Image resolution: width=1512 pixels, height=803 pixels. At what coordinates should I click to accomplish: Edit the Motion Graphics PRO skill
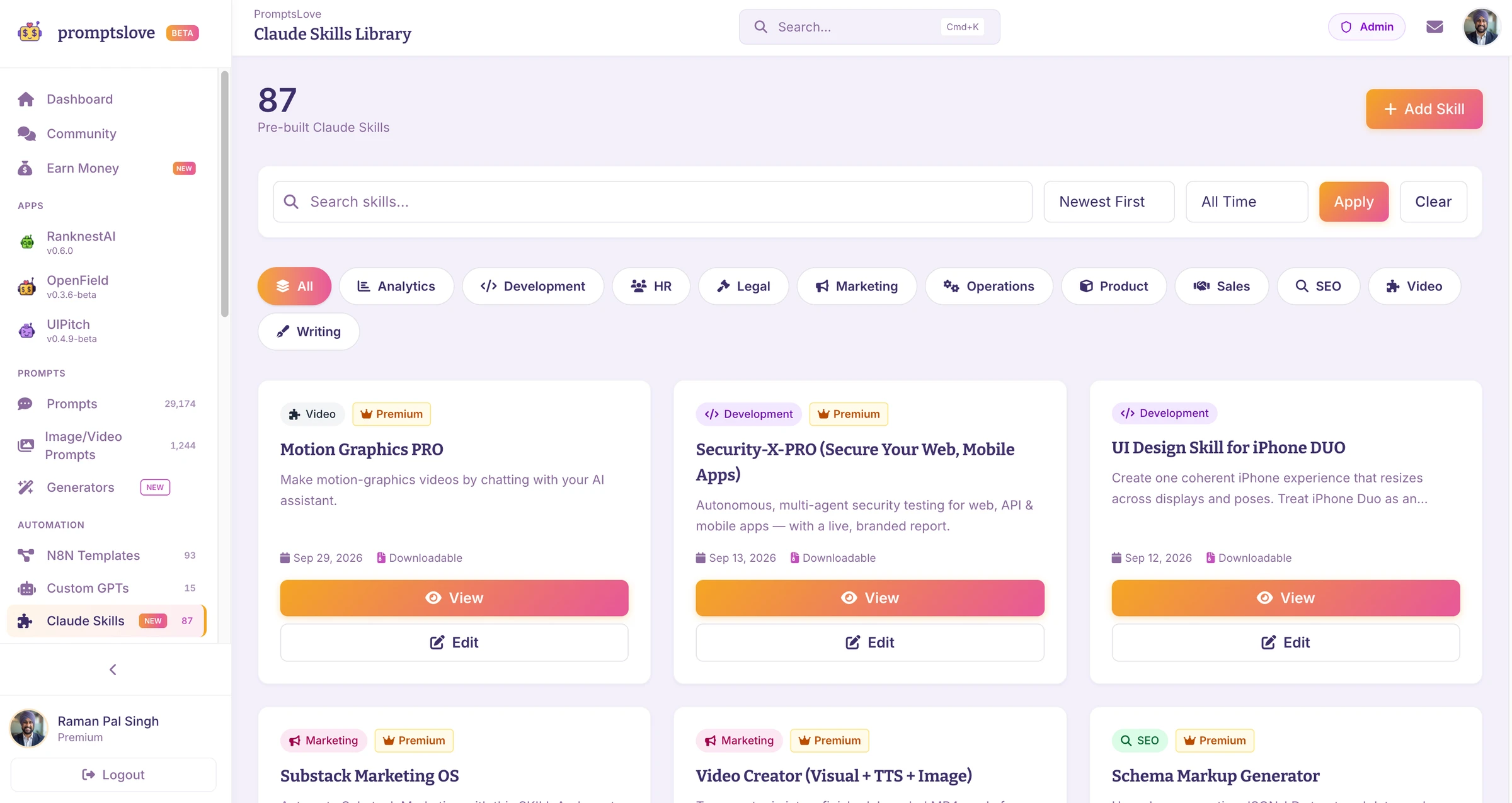point(454,642)
